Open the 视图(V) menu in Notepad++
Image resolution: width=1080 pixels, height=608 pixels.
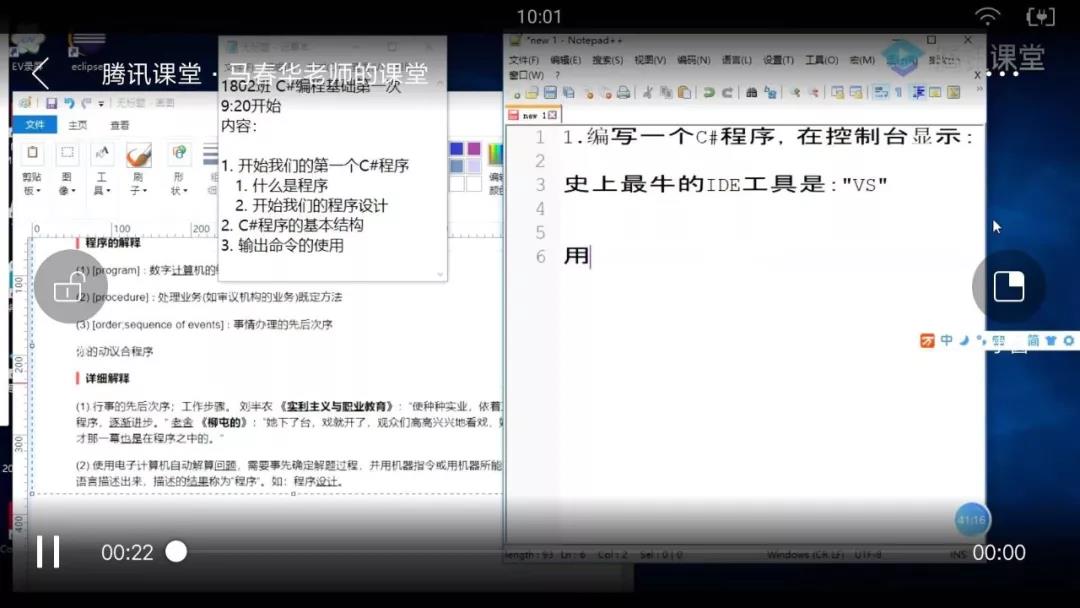pyautogui.click(x=650, y=61)
